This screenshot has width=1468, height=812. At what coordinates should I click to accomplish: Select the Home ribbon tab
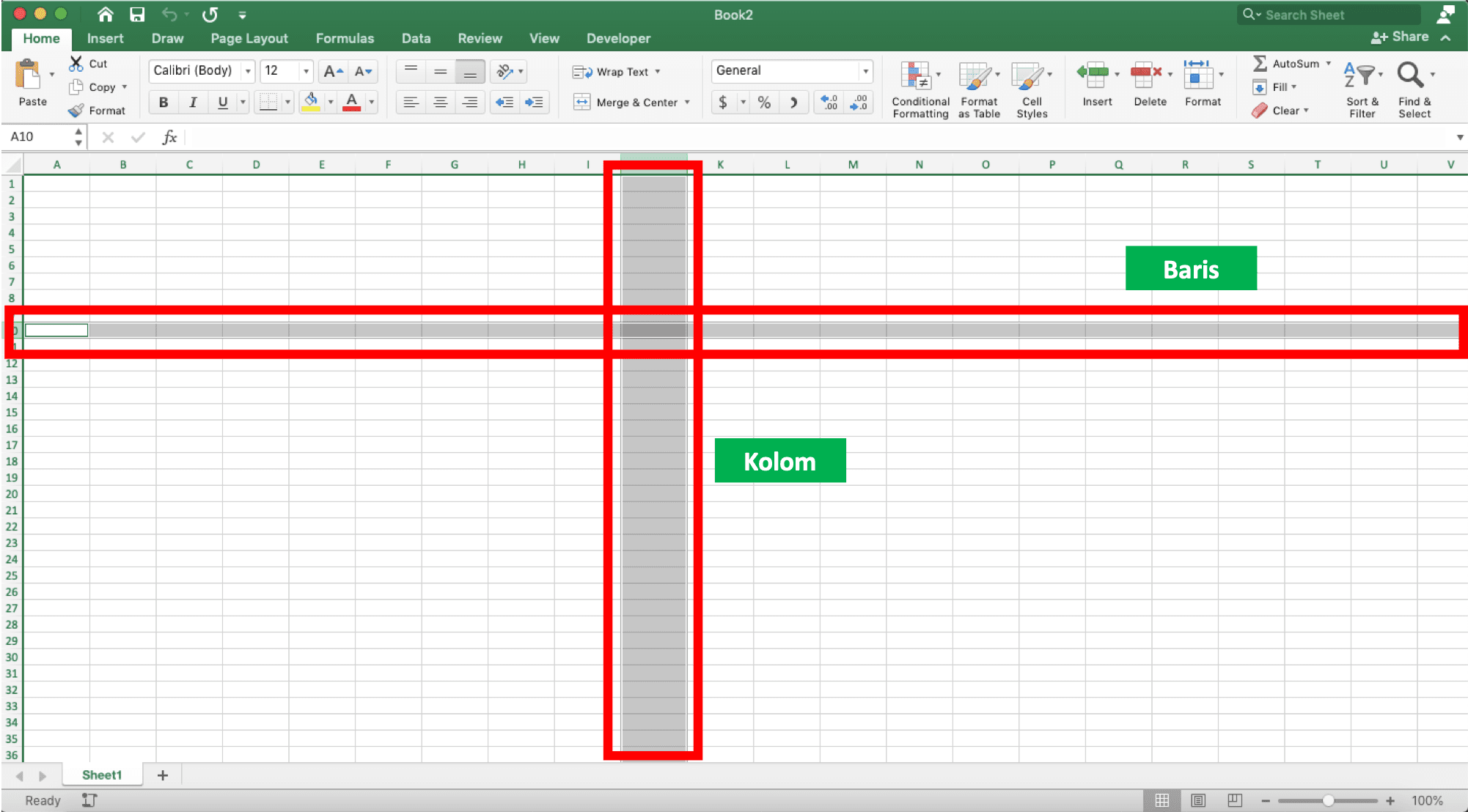pos(42,37)
